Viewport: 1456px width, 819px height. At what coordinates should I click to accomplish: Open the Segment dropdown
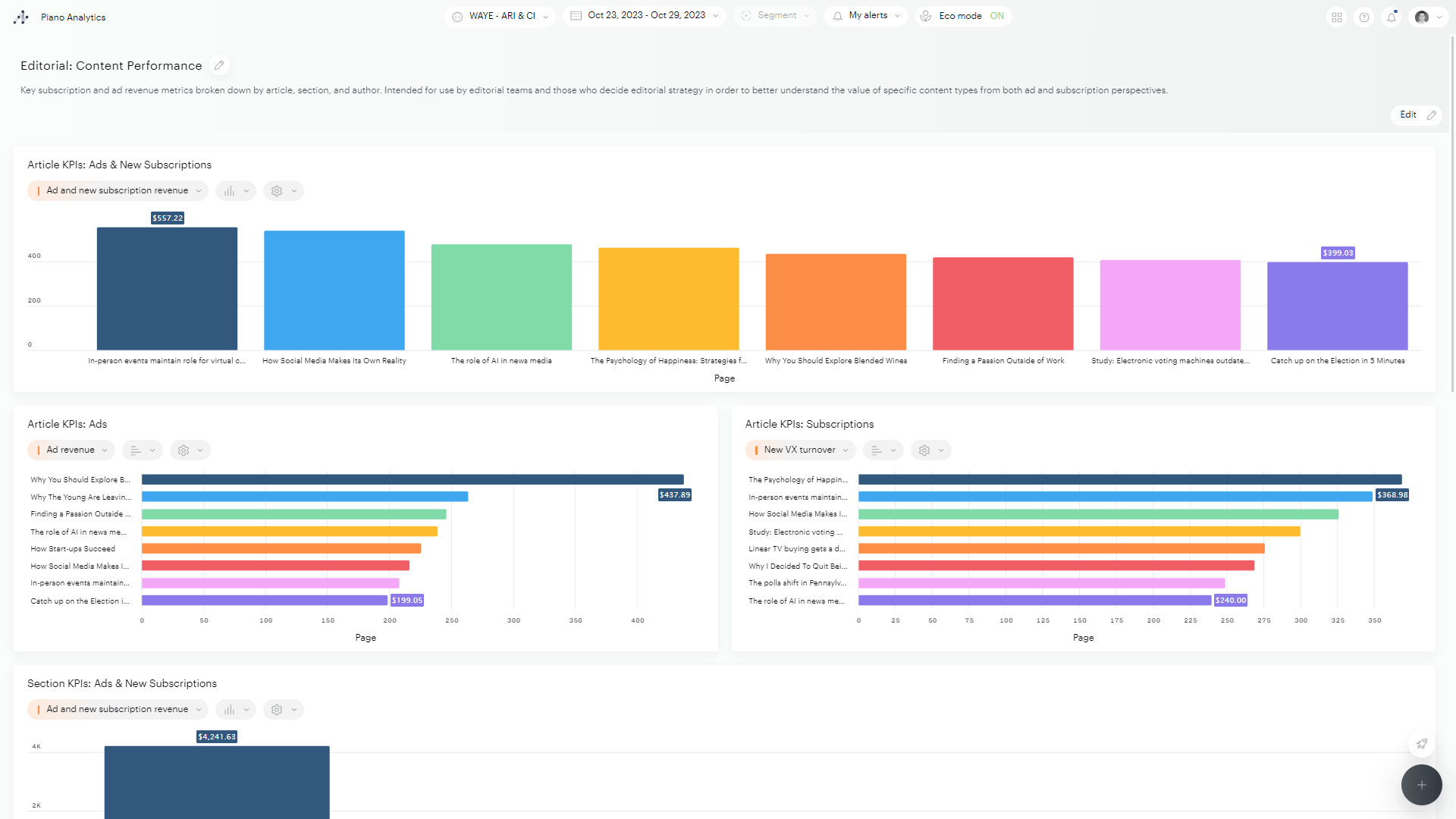[775, 16]
